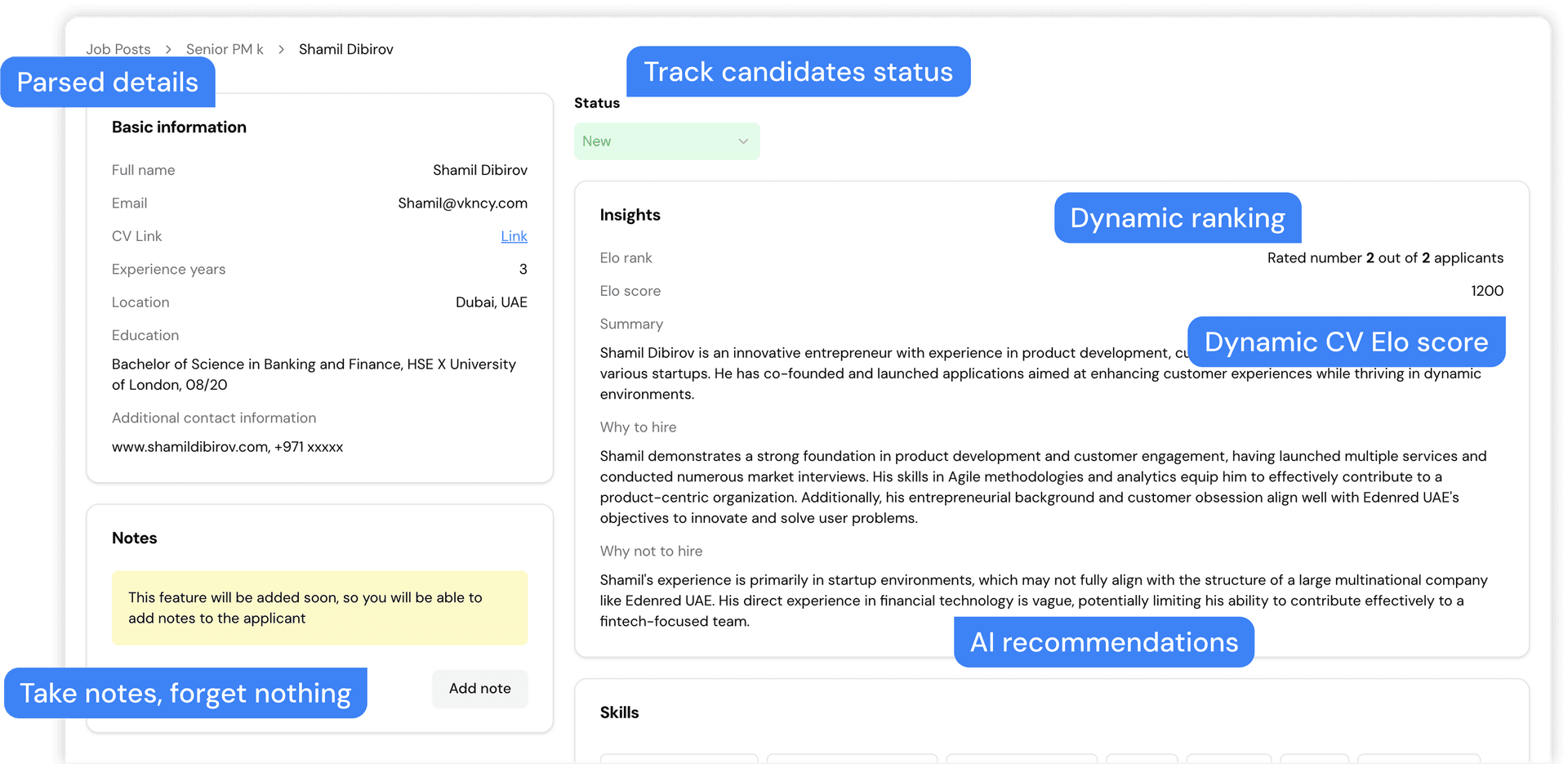
Task: Click the Why not to hire label
Action: pos(651,552)
